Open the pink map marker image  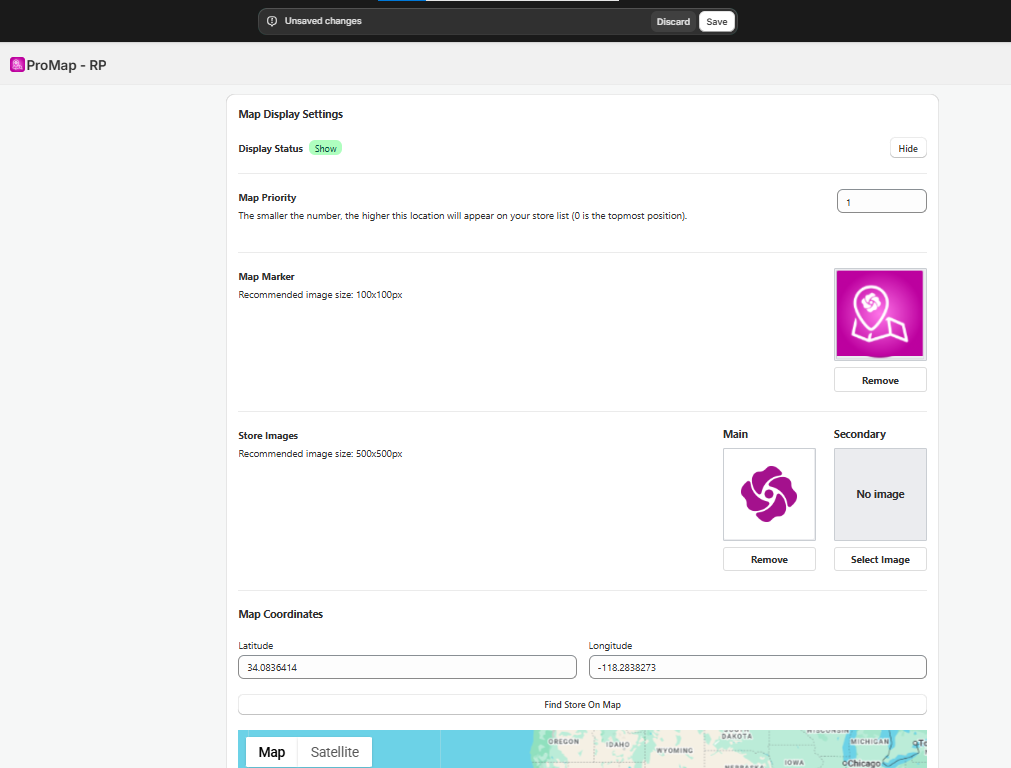[880, 314]
